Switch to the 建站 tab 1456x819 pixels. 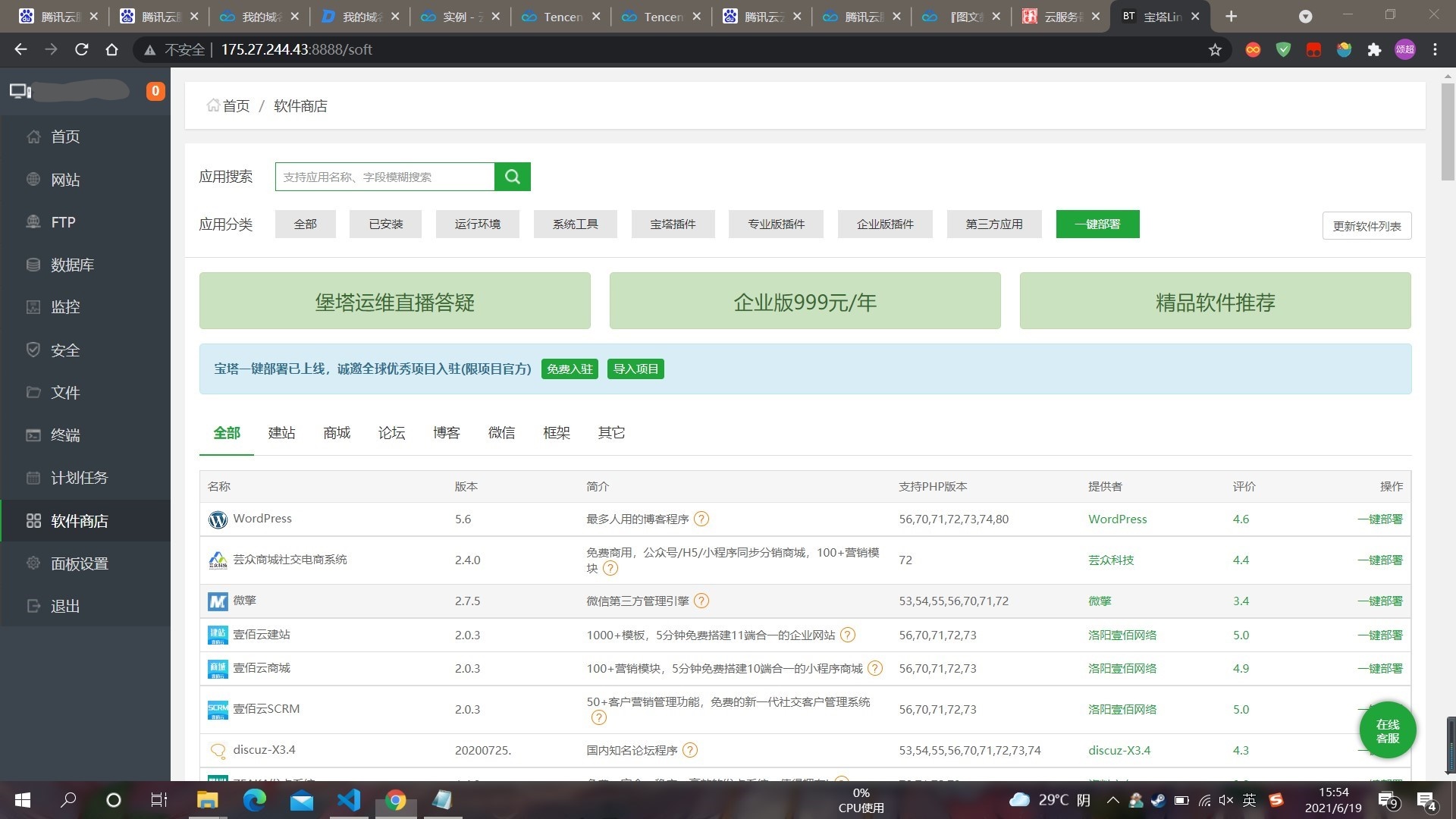[x=282, y=433]
